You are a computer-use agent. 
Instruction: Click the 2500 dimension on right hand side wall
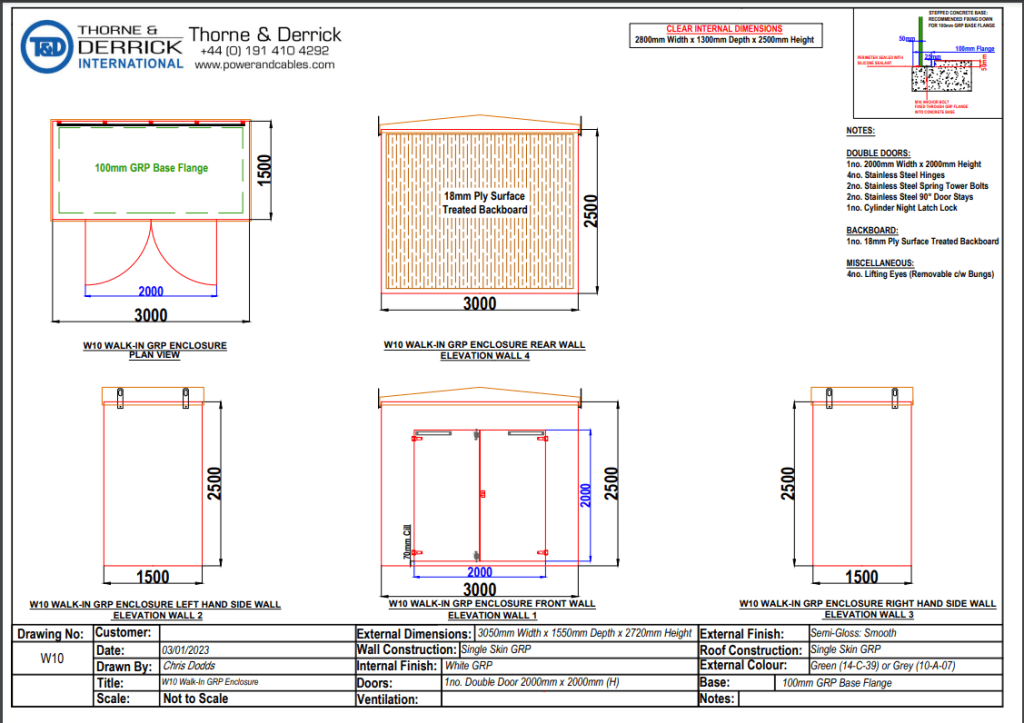[788, 484]
